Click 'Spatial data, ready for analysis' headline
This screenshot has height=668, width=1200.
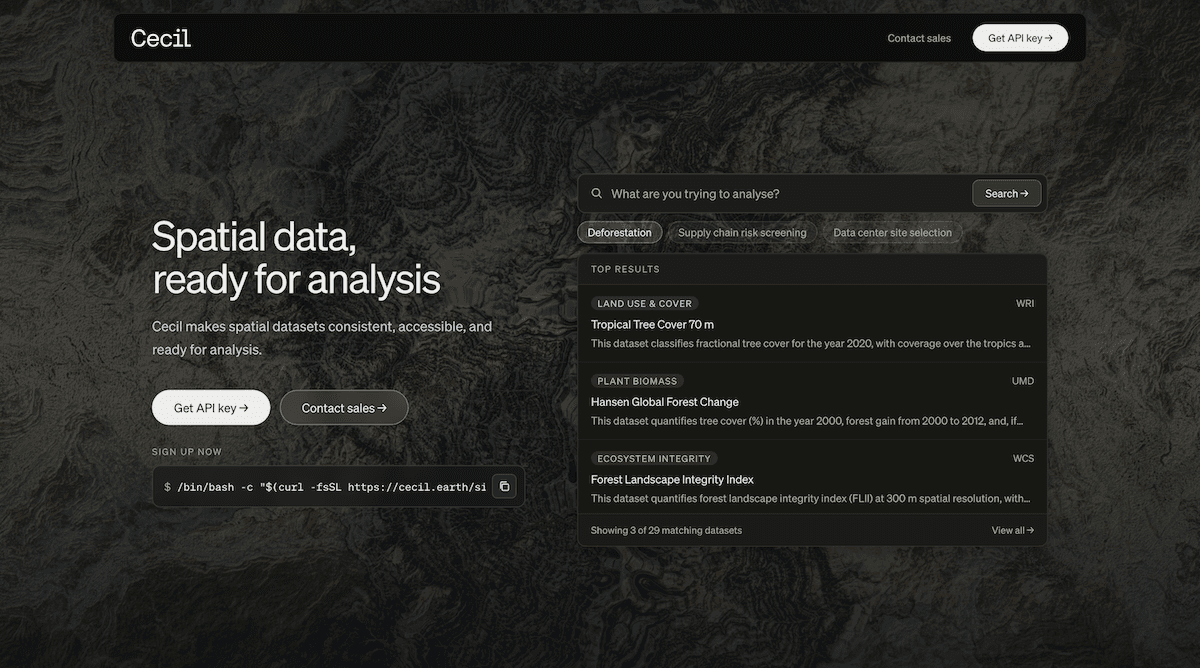296,258
